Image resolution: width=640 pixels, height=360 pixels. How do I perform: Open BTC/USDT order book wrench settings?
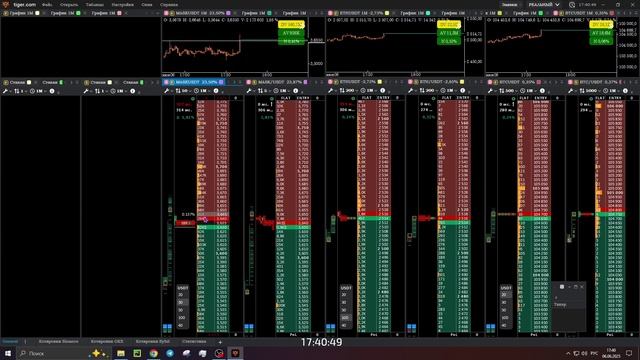[571, 91]
